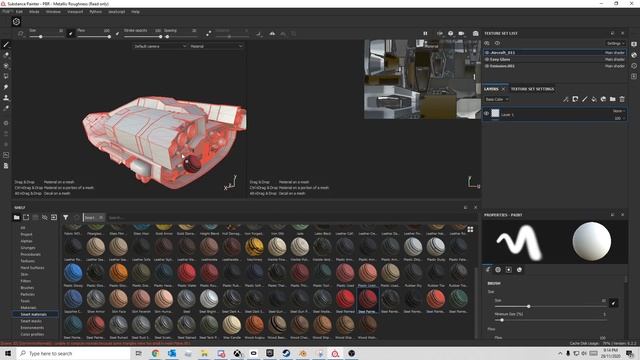This screenshot has width=640, height=360.
Task: Select Materials shelf category
Action: point(29,308)
